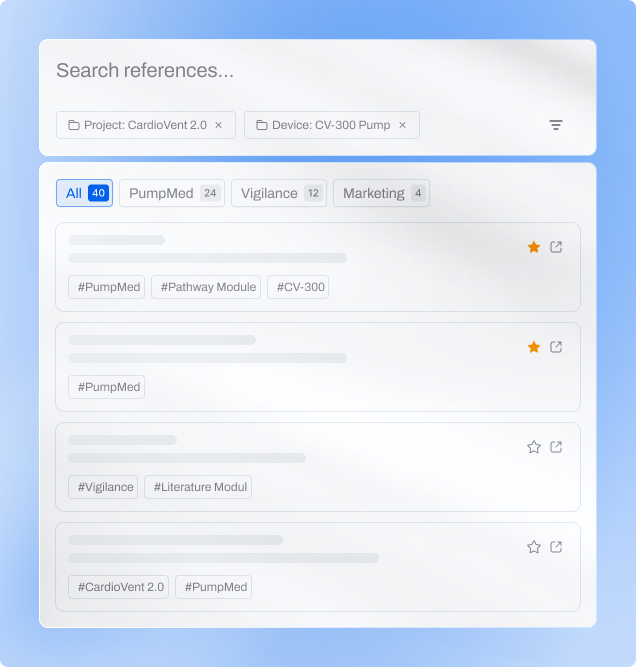Open fourth reference via external link icon
This screenshot has width=636, height=667.
(x=557, y=547)
